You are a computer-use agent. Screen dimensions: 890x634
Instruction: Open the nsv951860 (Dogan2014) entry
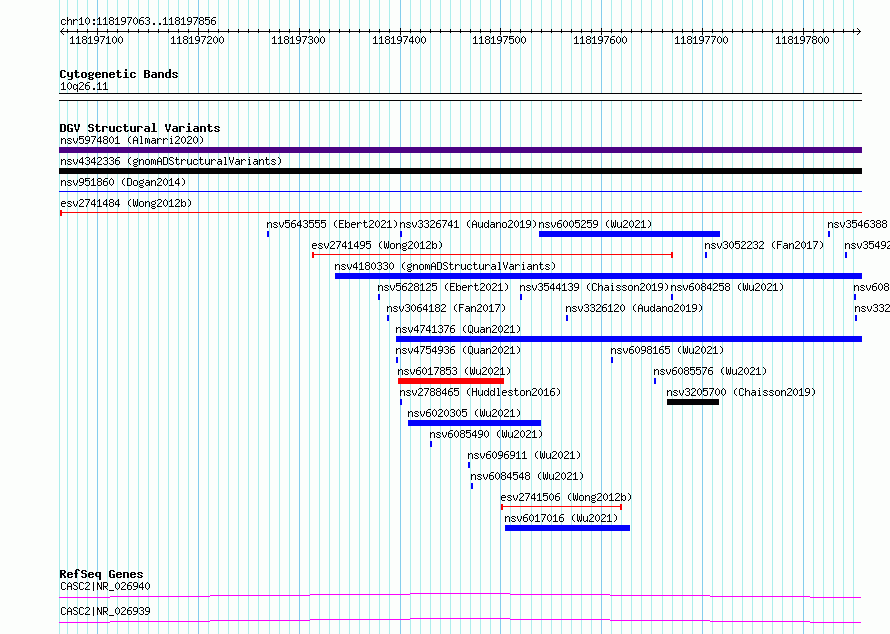tap(123, 182)
